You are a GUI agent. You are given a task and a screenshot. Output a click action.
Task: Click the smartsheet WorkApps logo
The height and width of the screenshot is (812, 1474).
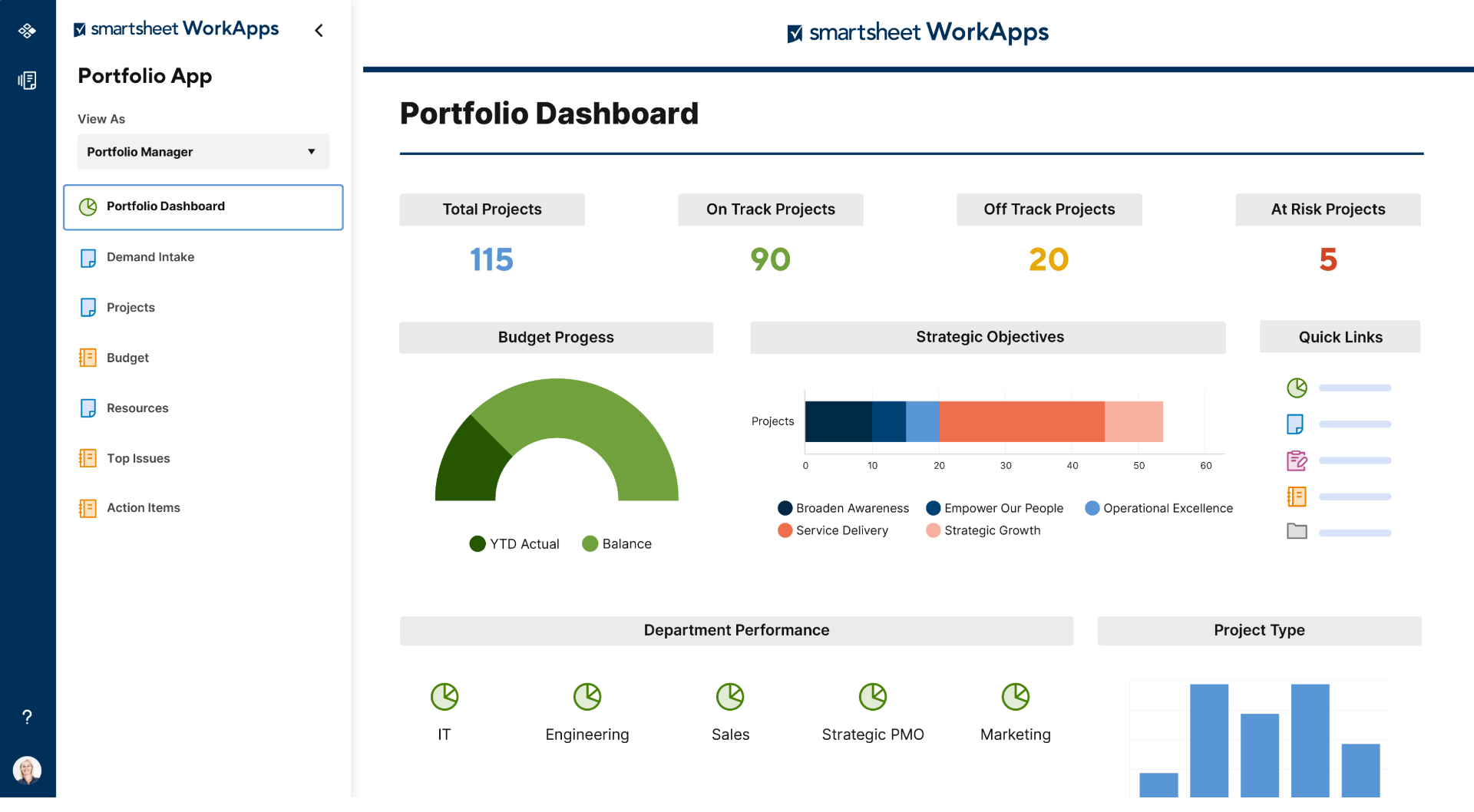[918, 32]
